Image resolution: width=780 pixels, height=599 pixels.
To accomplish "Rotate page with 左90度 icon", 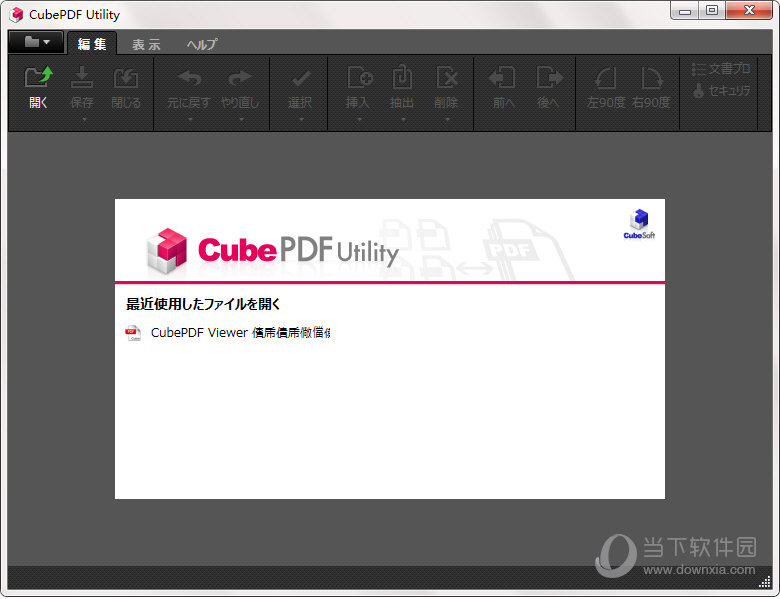I will click(605, 78).
